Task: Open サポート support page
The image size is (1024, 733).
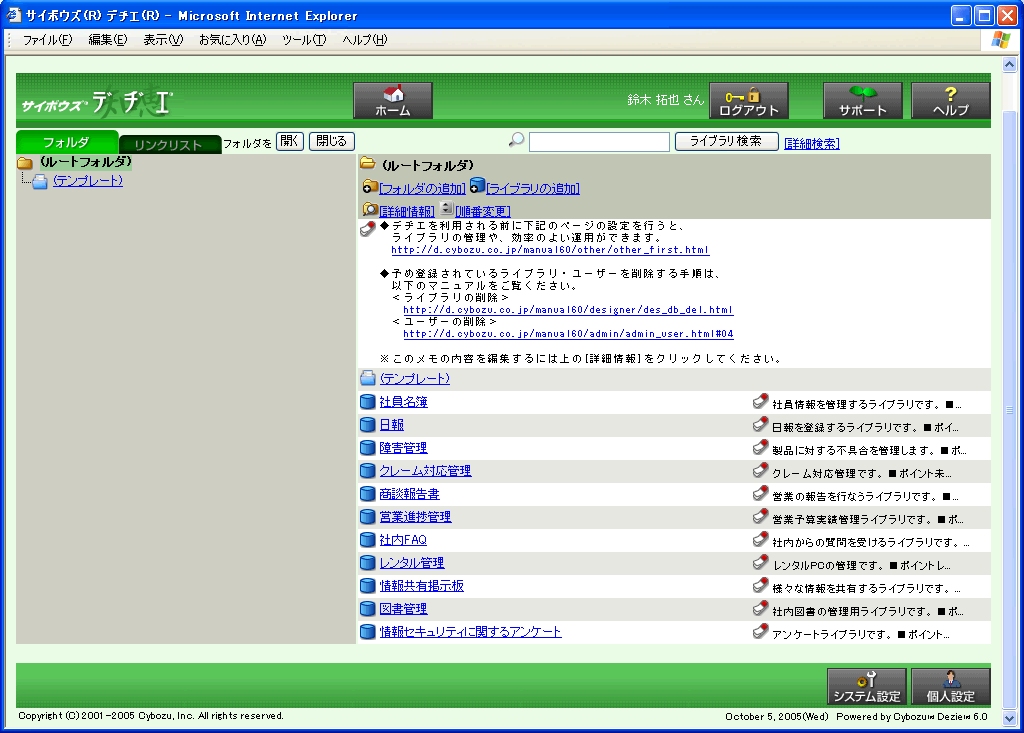Action: coord(863,101)
